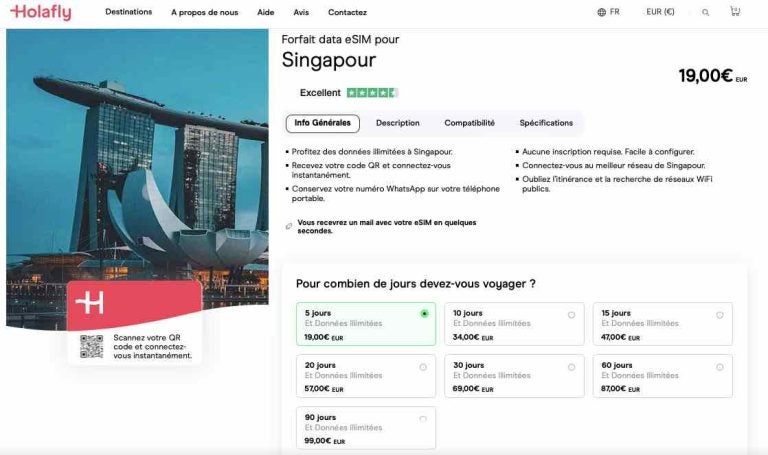
Task: Go to the Contactez link
Action: tap(347, 13)
